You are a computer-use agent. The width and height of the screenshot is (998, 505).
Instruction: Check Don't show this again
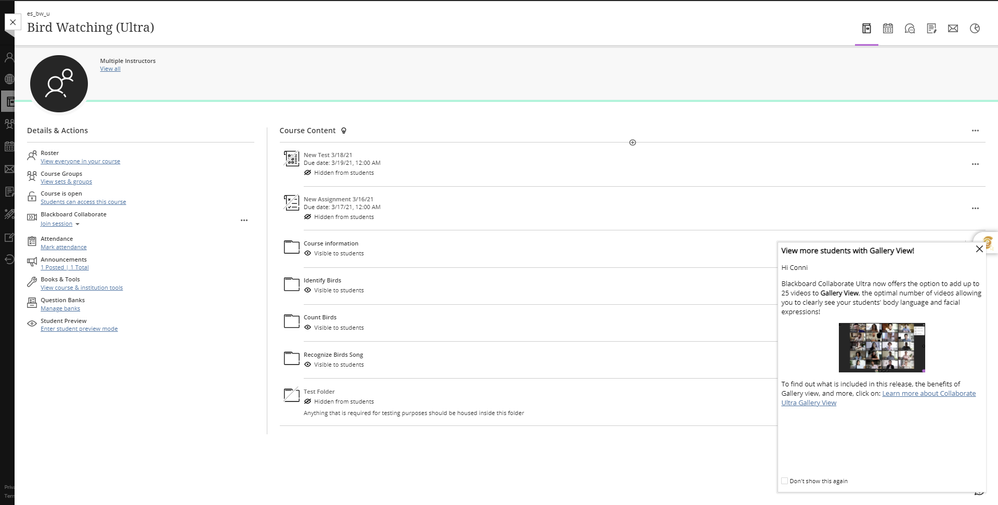[x=784, y=481]
